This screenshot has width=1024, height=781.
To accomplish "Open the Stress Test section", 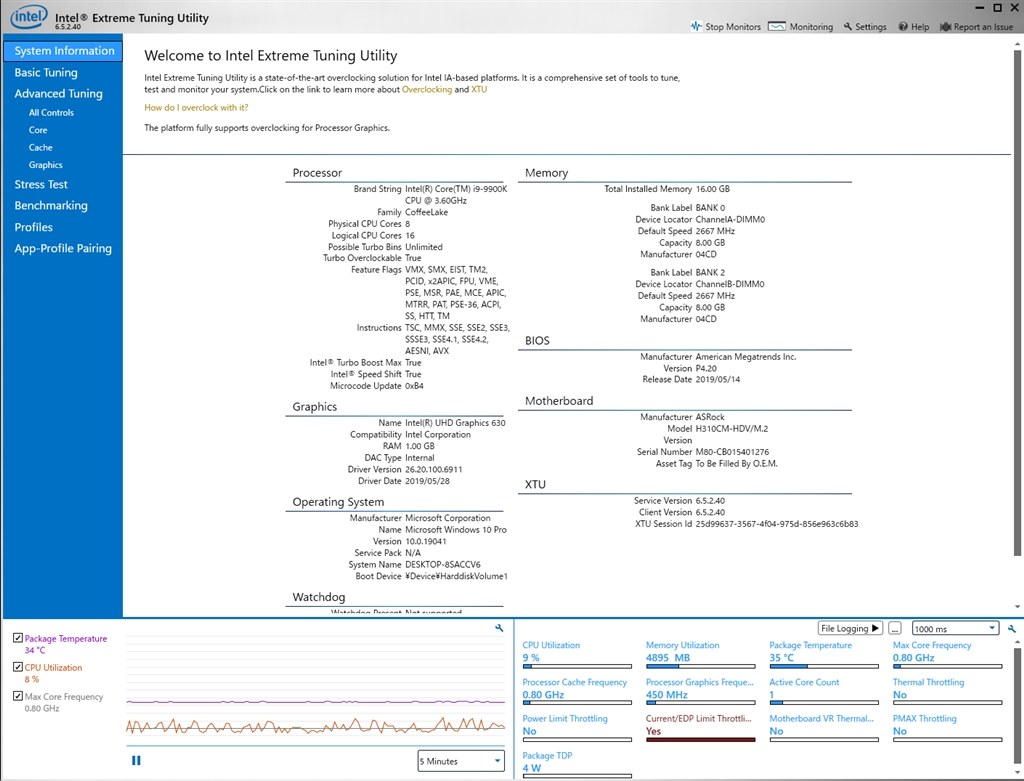I will pyautogui.click(x=41, y=184).
